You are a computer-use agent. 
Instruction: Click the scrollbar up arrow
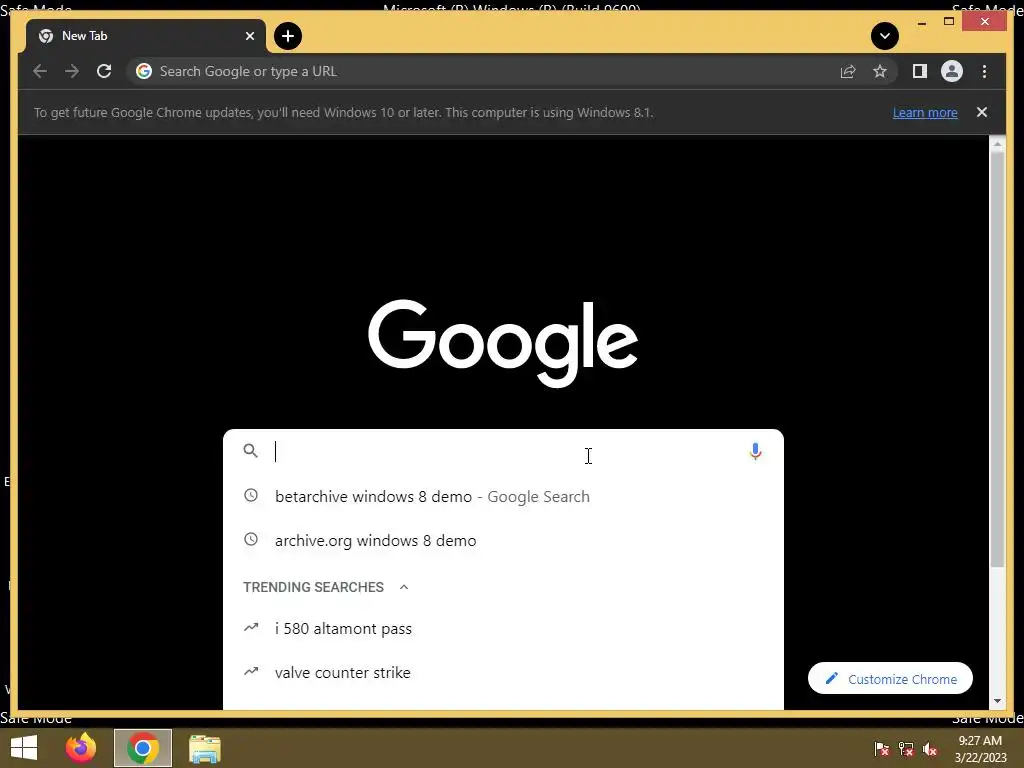[x=997, y=144]
